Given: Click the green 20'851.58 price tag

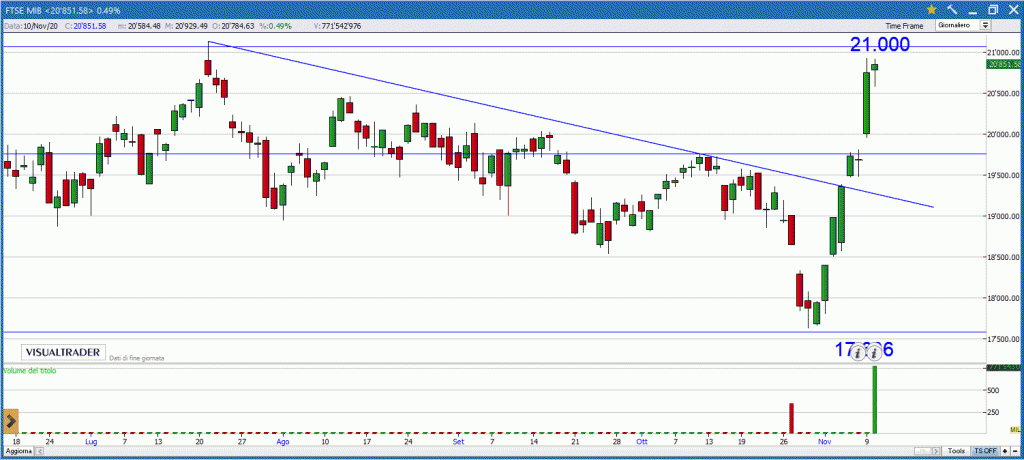Looking at the screenshot, I should pos(1004,64).
